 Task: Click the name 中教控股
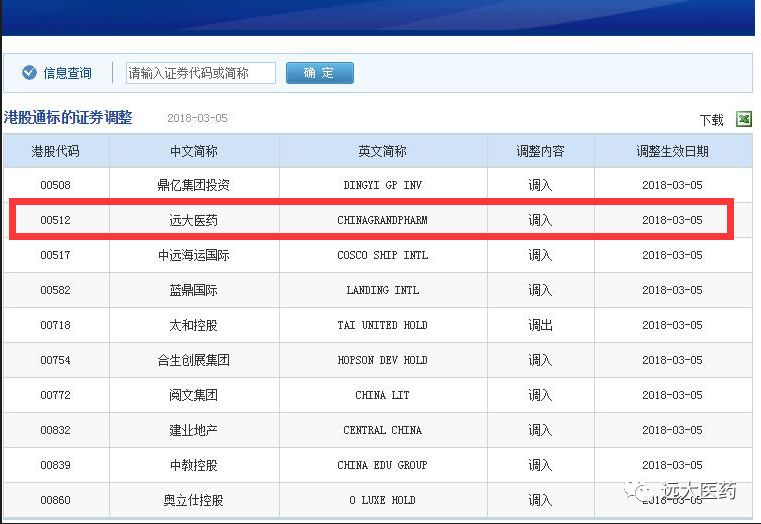(194, 465)
